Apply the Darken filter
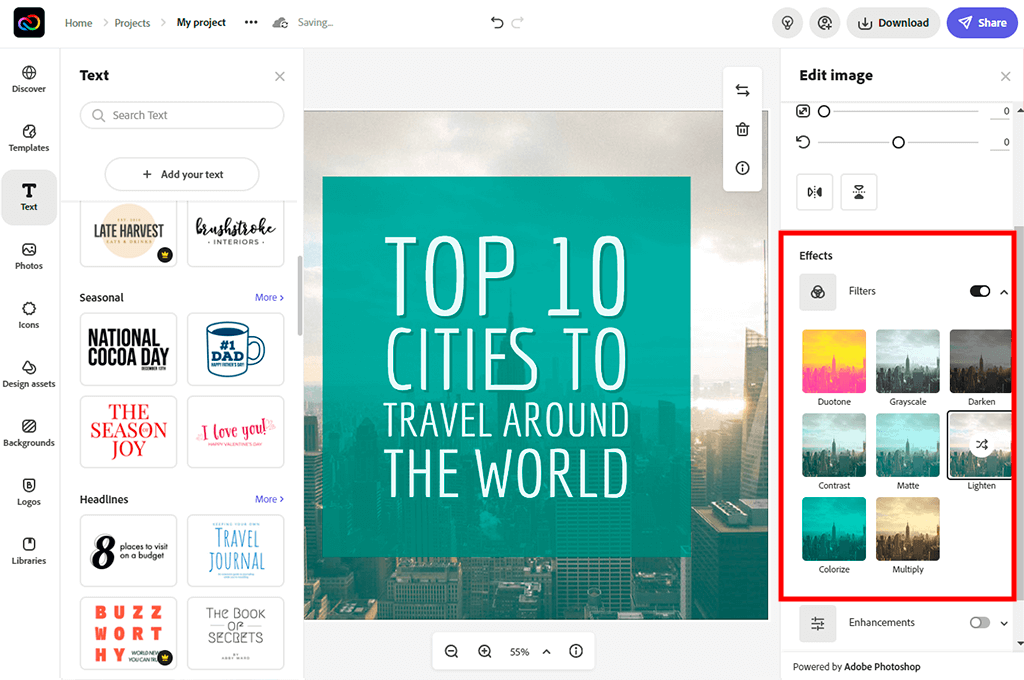Viewport: 1024px width, 680px height. [980, 361]
